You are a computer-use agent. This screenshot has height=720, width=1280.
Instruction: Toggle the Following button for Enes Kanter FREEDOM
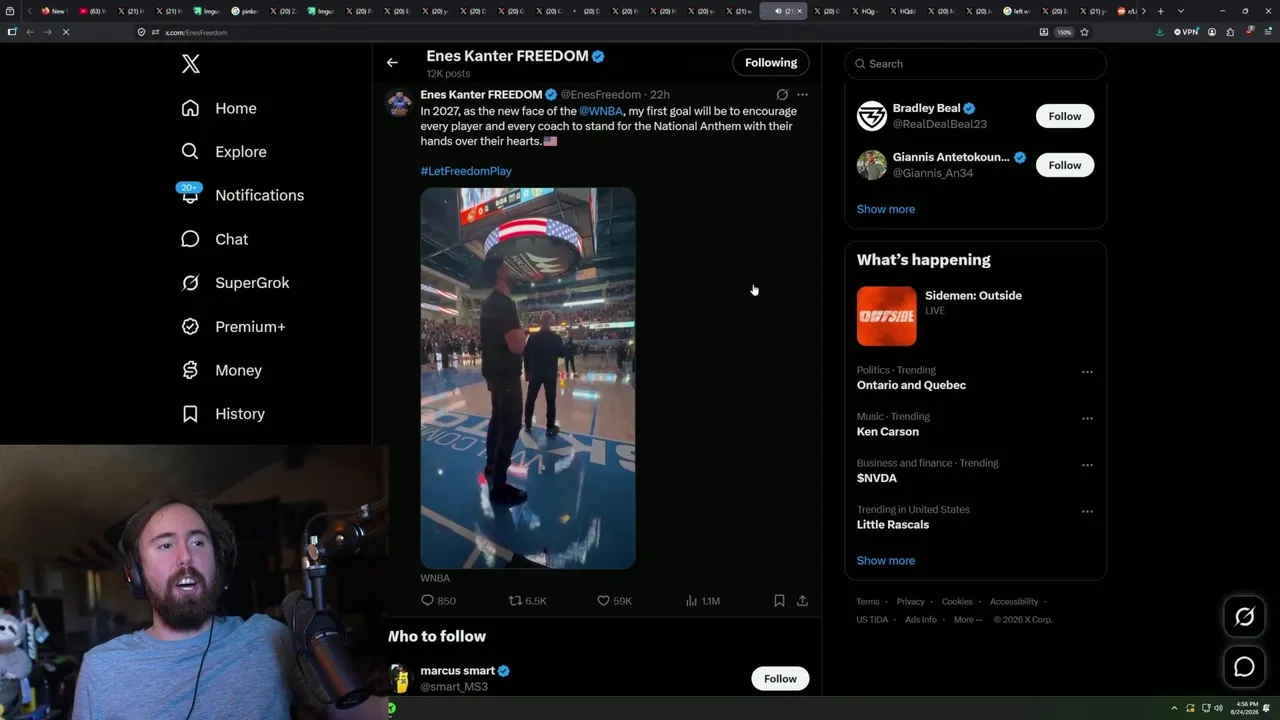(771, 62)
